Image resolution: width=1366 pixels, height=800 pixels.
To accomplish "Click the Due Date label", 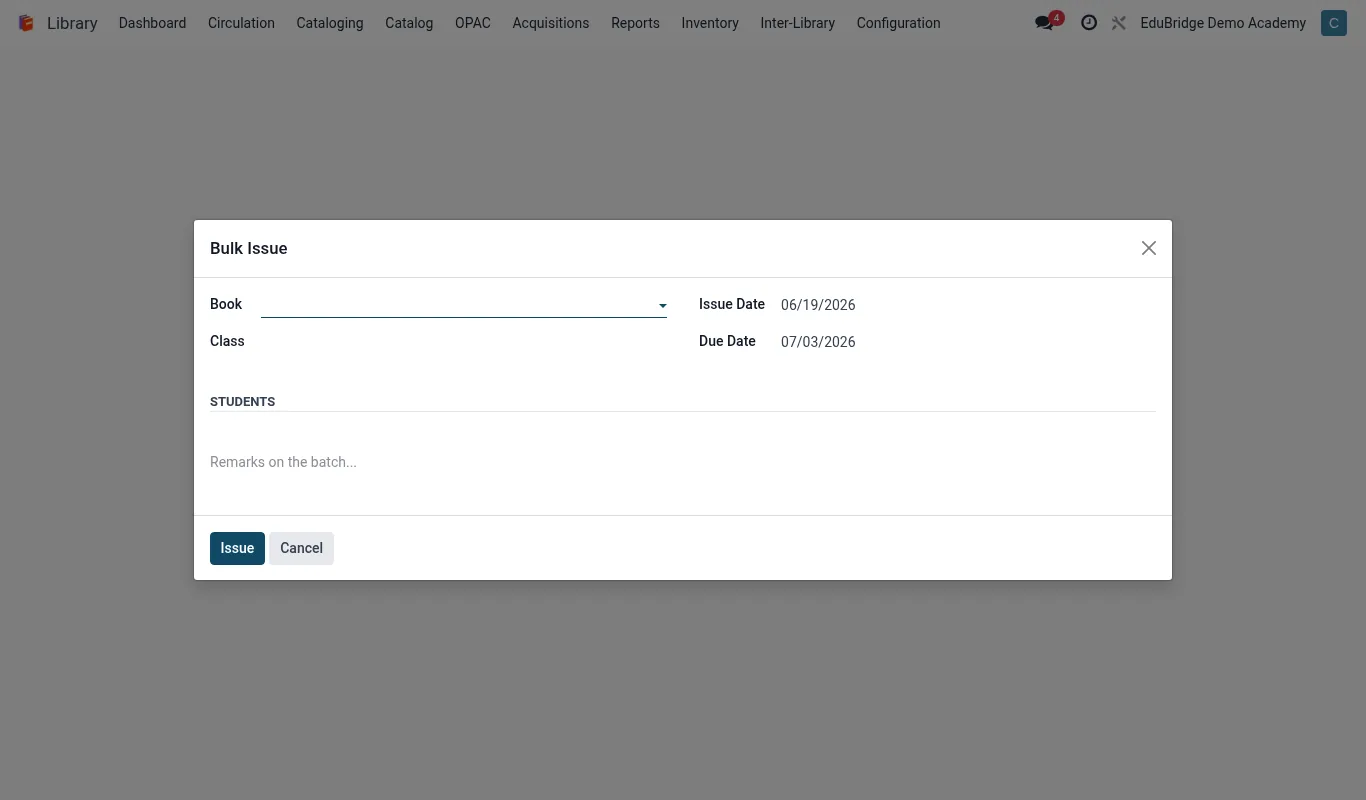I will point(727,341).
